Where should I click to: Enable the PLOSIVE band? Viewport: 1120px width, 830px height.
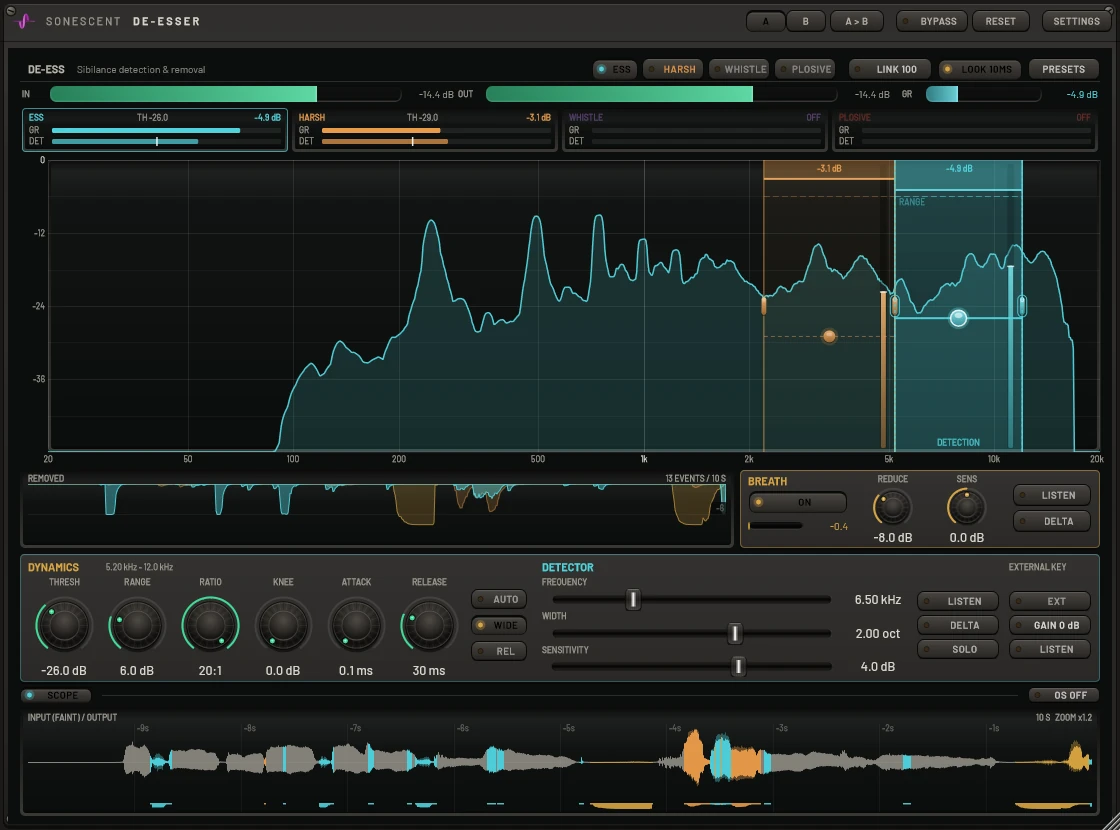coord(805,69)
